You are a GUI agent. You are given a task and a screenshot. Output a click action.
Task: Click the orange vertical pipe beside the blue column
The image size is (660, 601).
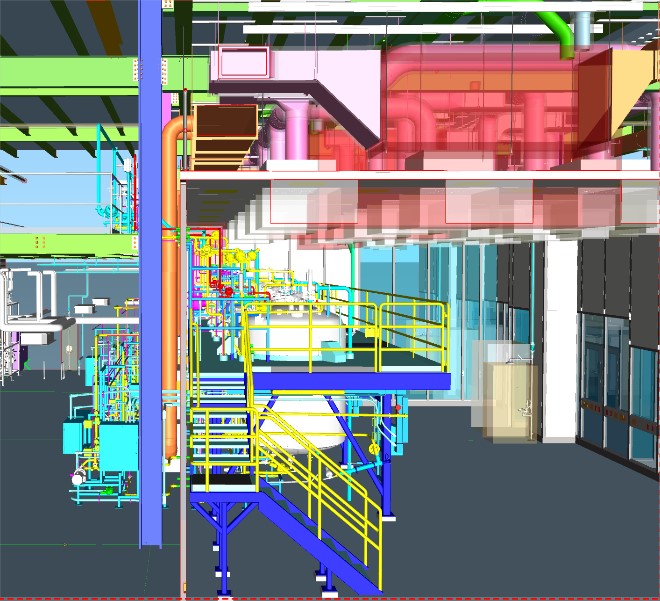[x=171, y=300]
